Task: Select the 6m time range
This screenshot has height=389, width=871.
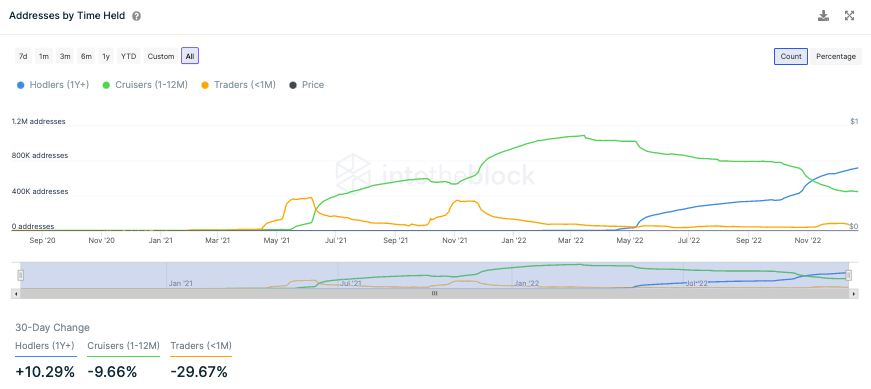Action: pos(86,56)
